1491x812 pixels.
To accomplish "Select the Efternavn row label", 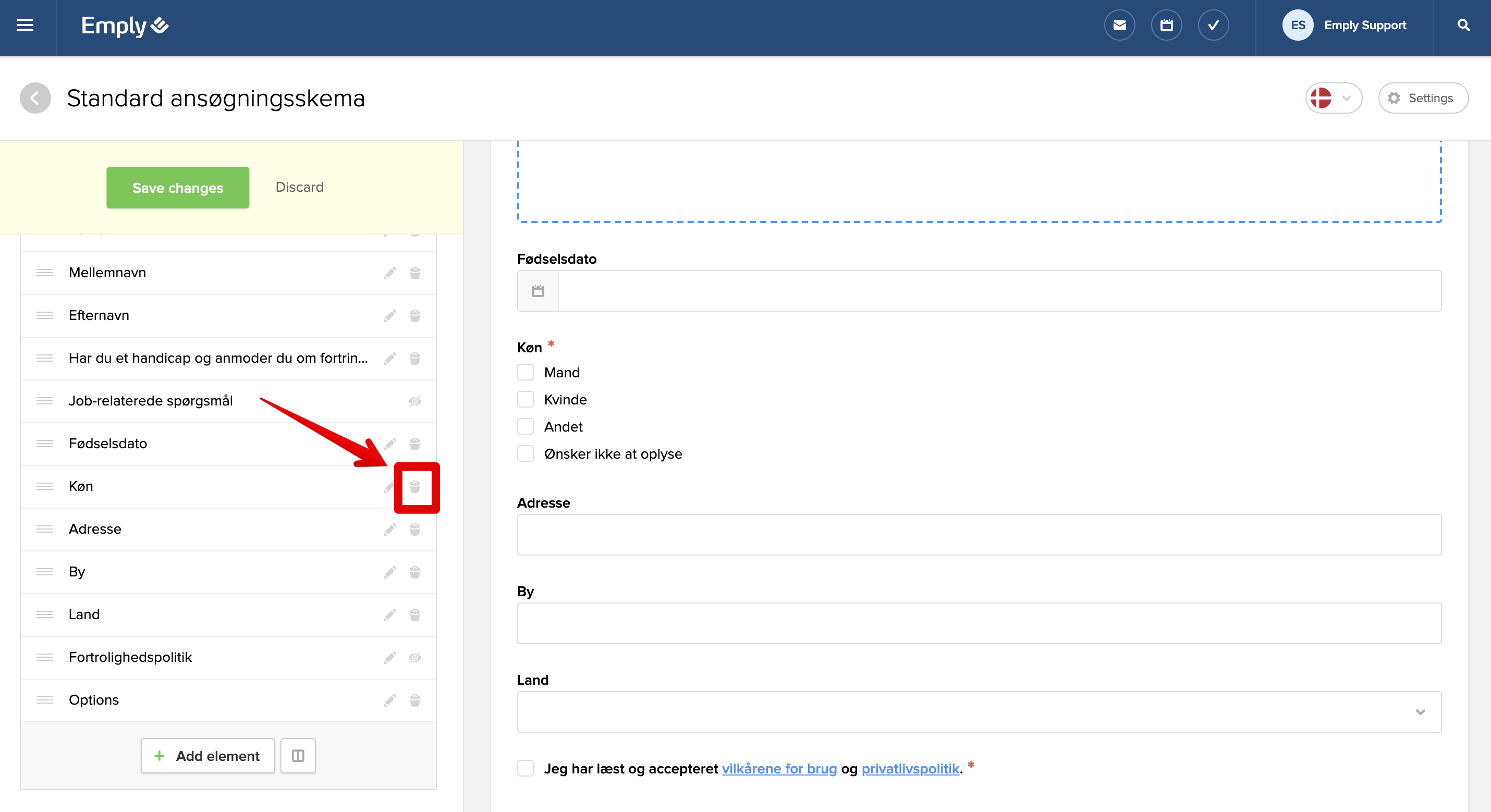I will coord(99,315).
